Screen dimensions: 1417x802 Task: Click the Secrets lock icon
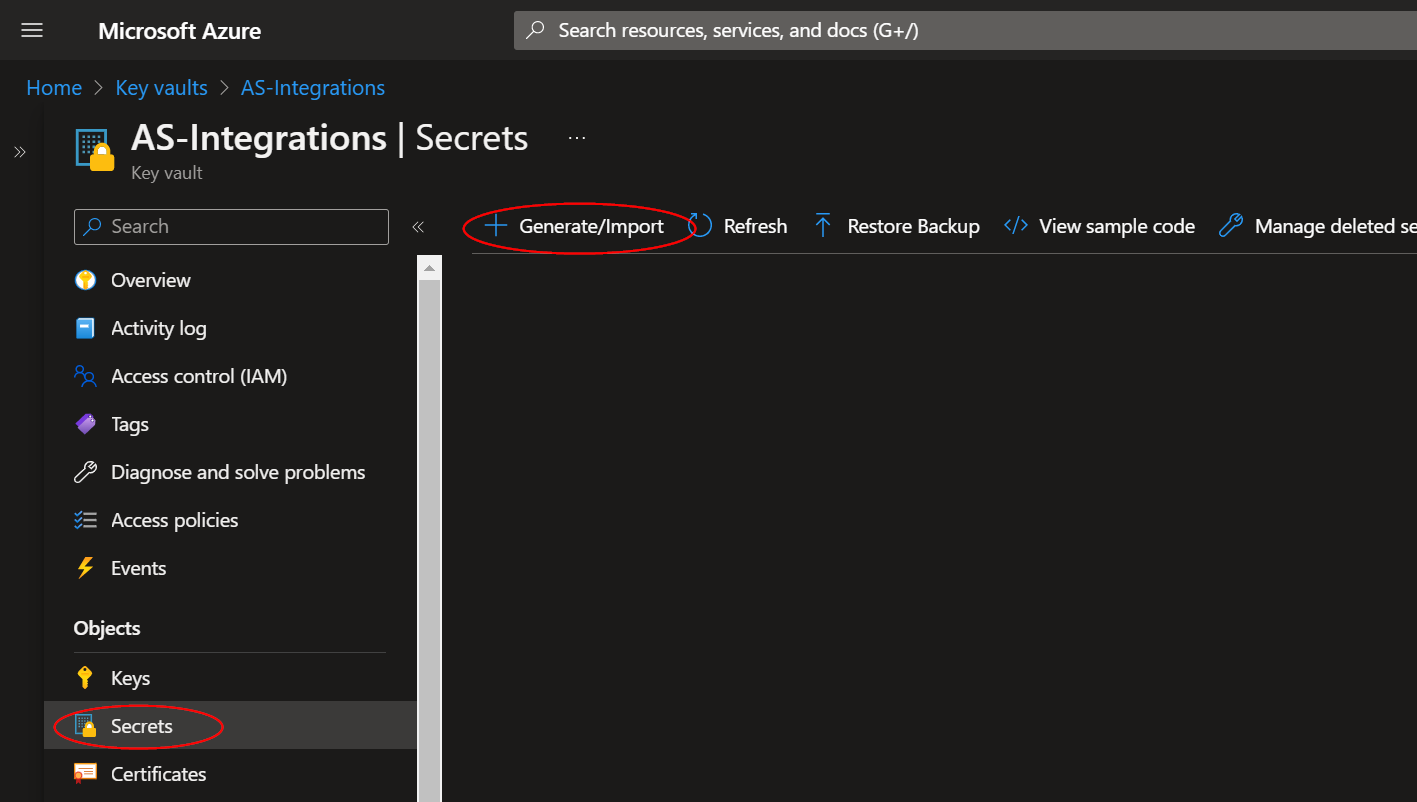tap(86, 726)
